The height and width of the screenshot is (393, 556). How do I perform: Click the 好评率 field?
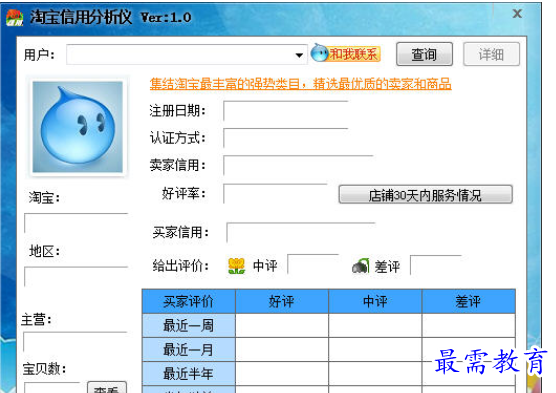[275, 194]
